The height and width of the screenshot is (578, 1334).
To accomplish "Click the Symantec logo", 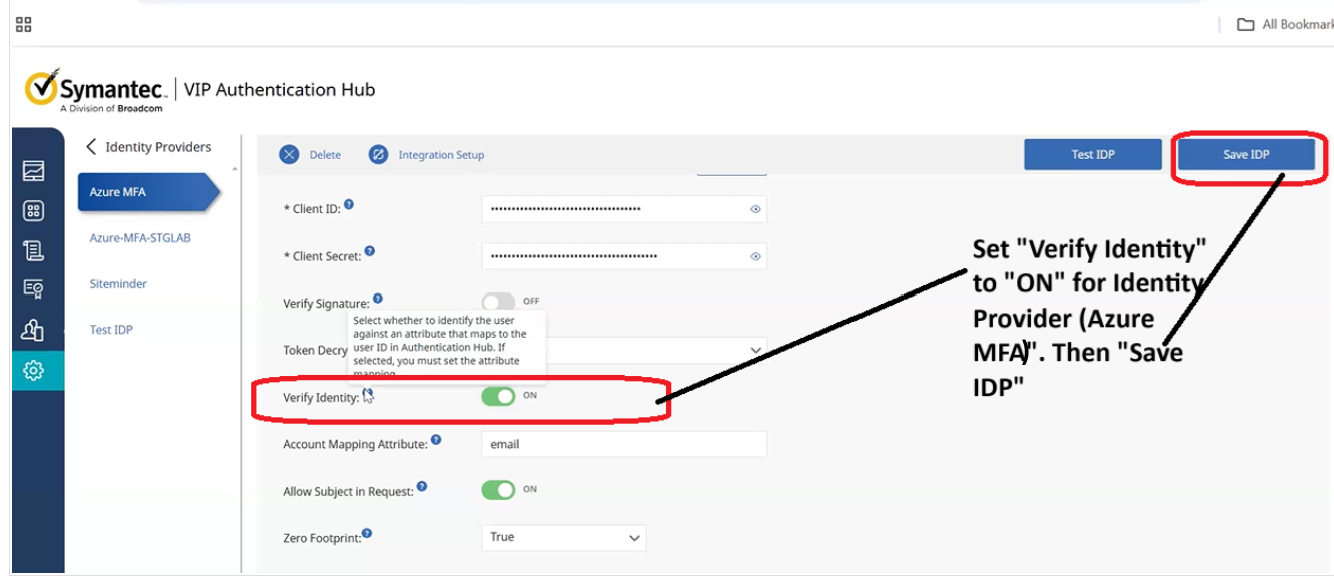I will [99, 90].
